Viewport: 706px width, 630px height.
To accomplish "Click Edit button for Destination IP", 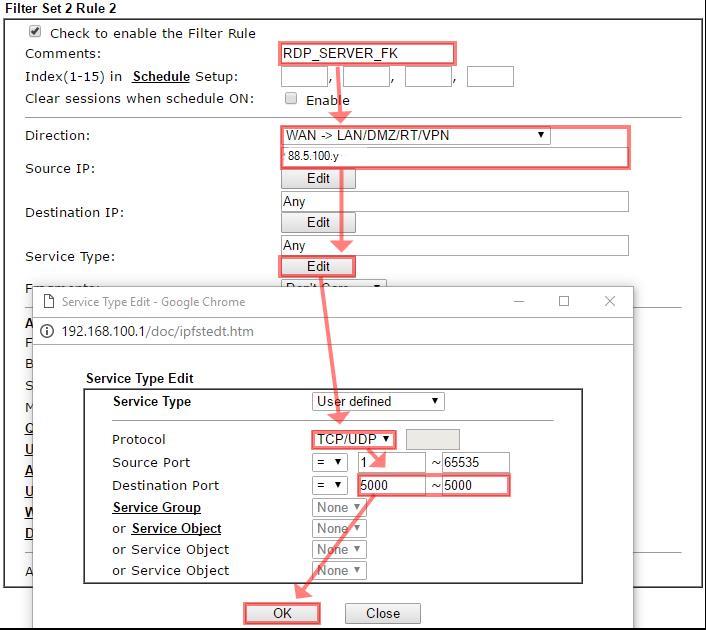I will coord(318,223).
